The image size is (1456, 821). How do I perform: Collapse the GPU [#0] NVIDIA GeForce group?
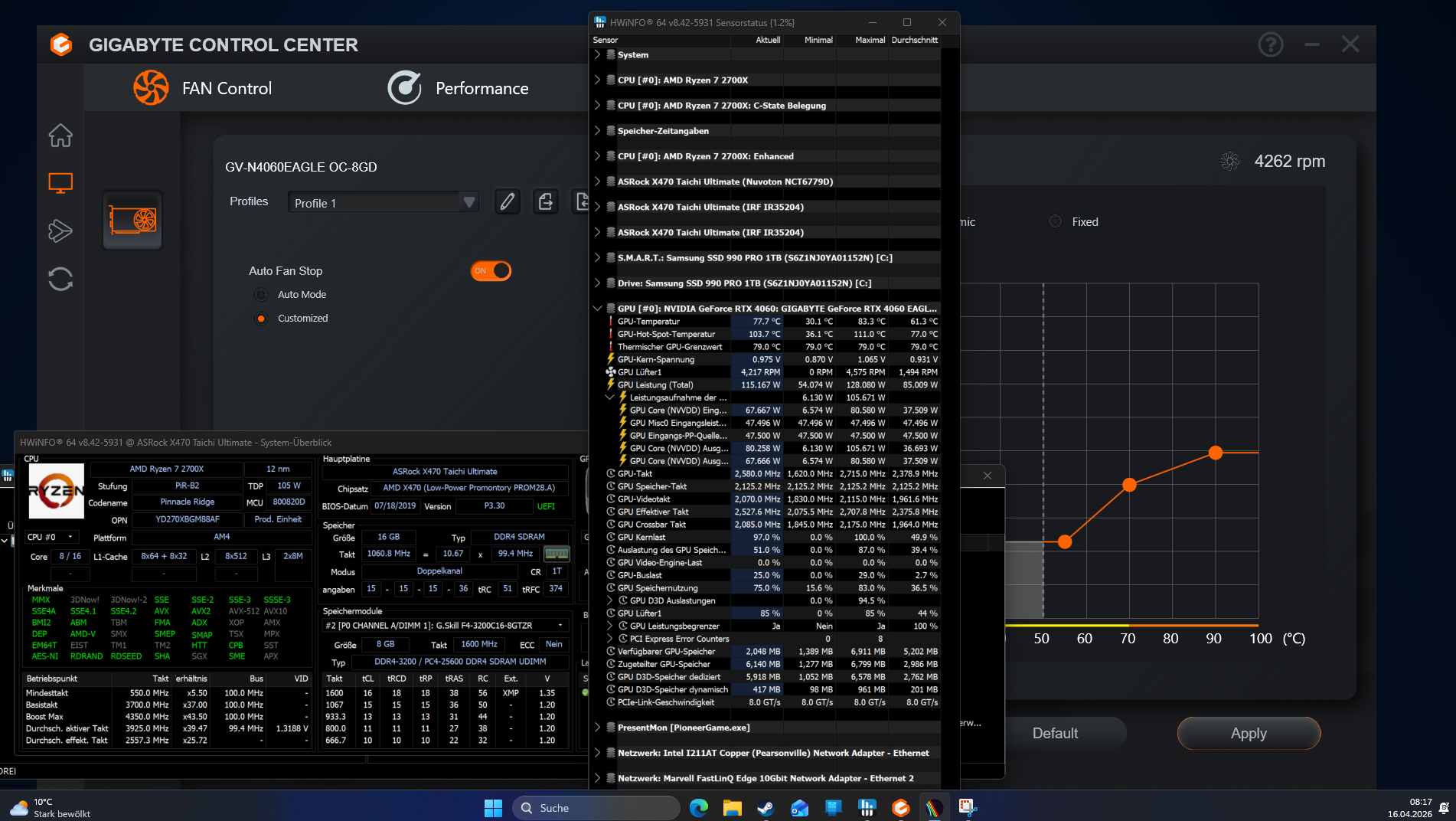pos(597,309)
